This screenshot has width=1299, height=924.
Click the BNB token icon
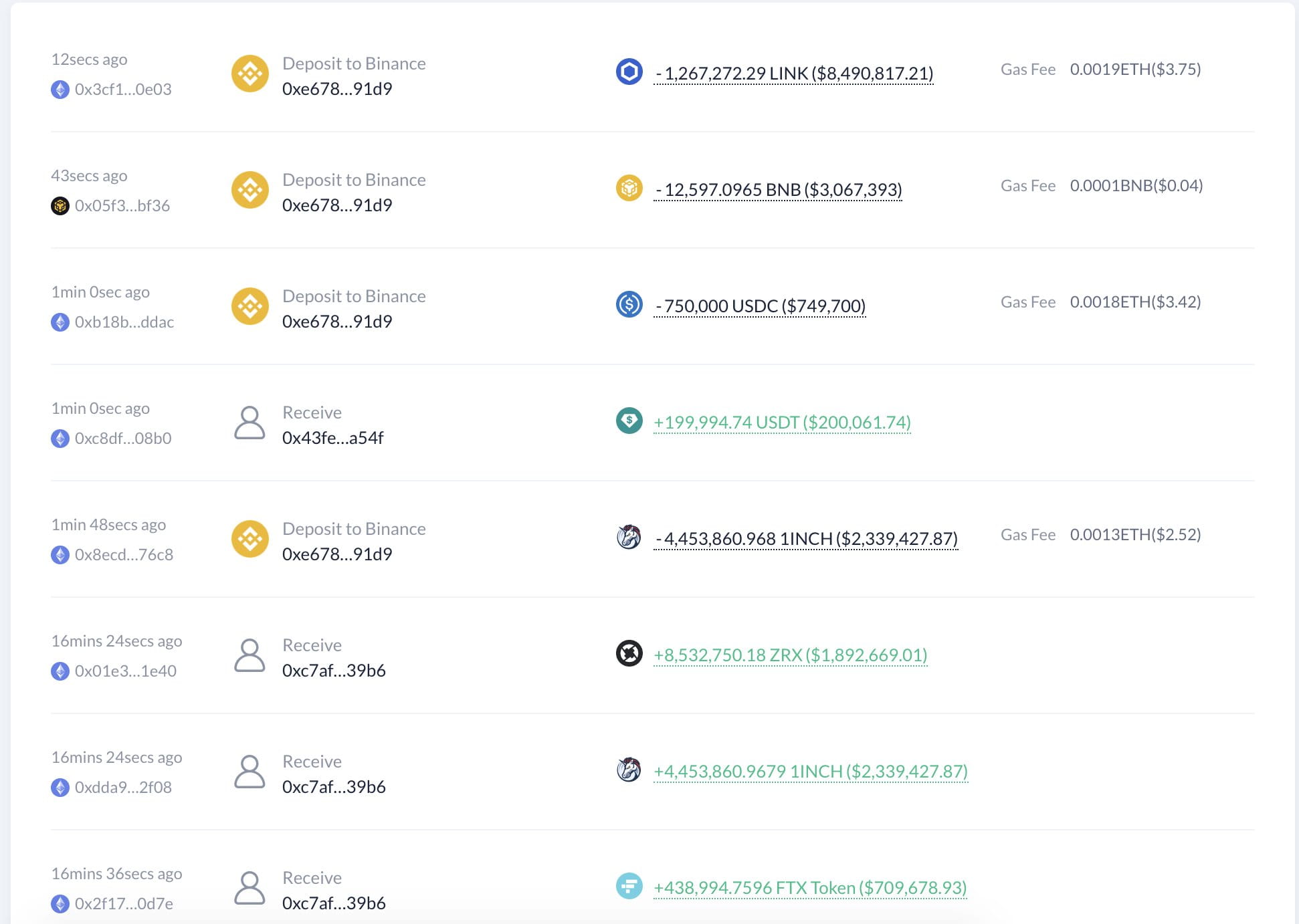pos(629,188)
